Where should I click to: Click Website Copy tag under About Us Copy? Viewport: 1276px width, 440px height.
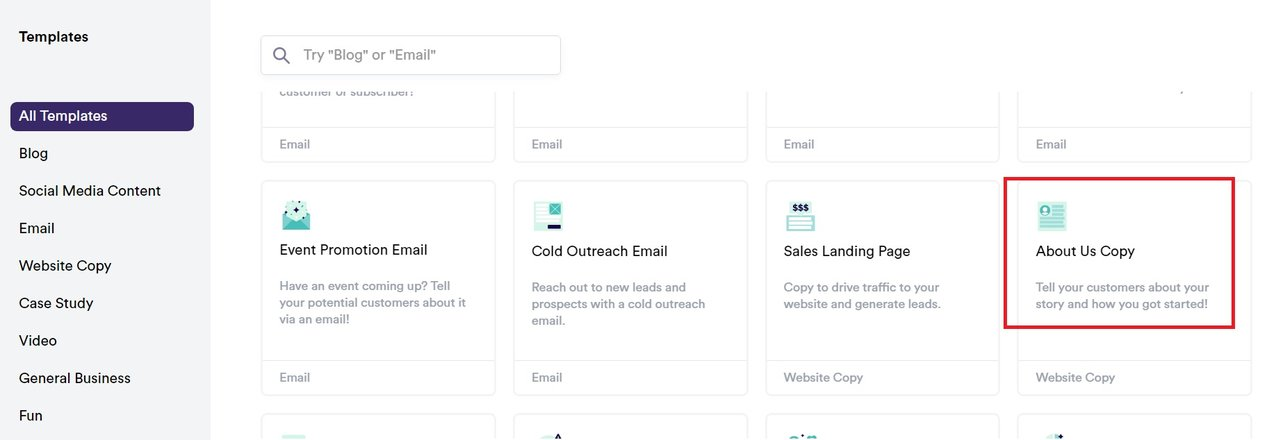click(1075, 377)
